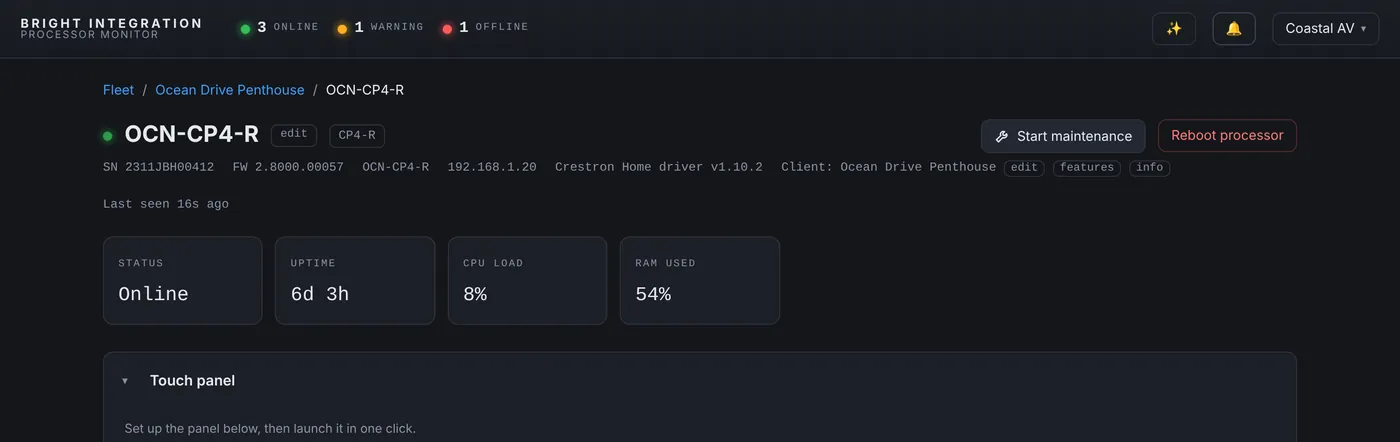Edit the client Ocean Drive Penthouse
The height and width of the screenshot is (442, 1400).
pos(1024,168)
